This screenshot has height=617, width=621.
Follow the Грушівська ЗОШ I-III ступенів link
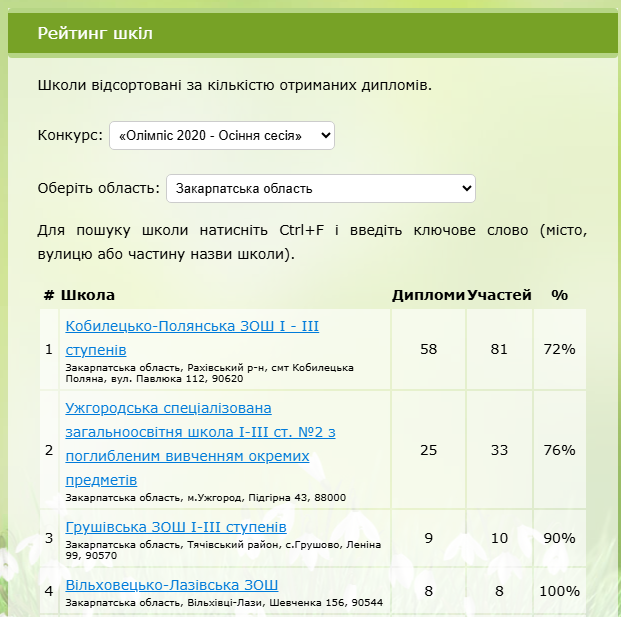pos(176,527)
